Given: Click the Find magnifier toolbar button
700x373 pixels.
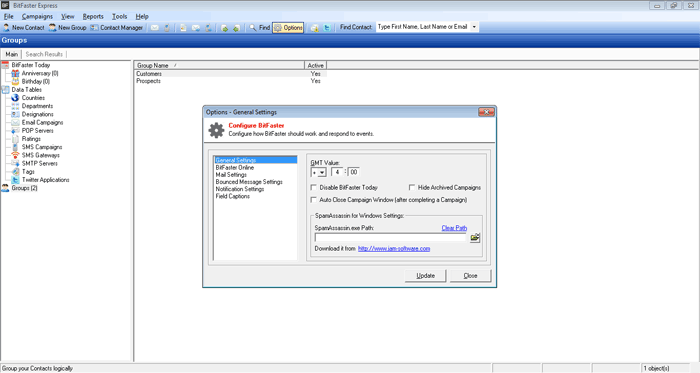Looking at the screenshot, I should coord(259,28).
